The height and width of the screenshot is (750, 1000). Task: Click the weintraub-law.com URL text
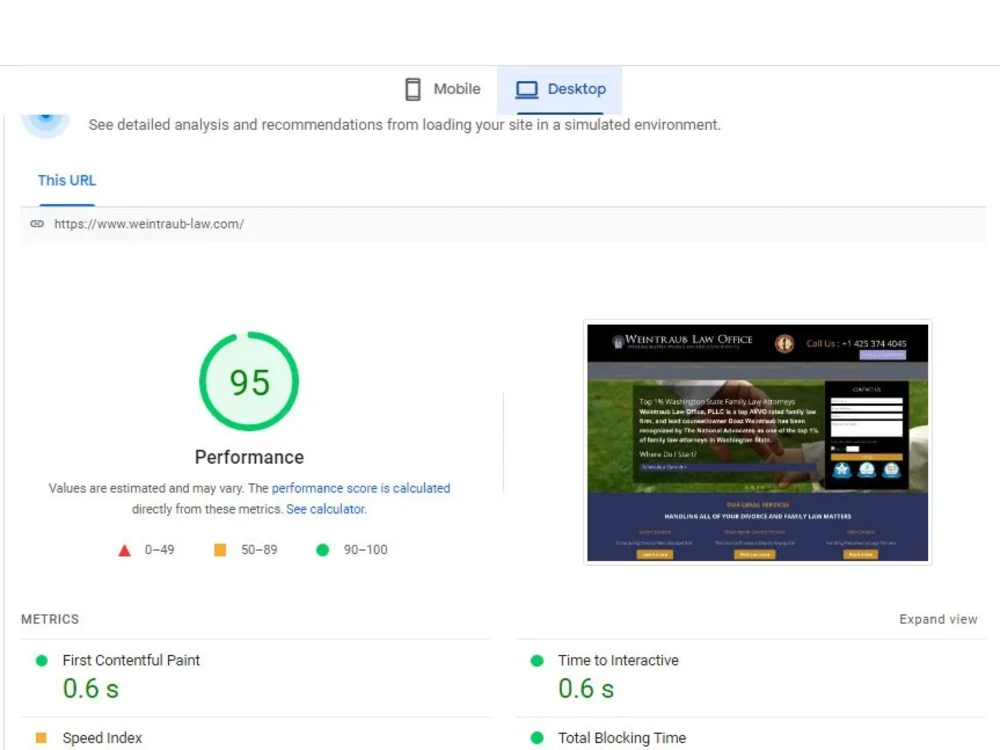tap(149, 224)
